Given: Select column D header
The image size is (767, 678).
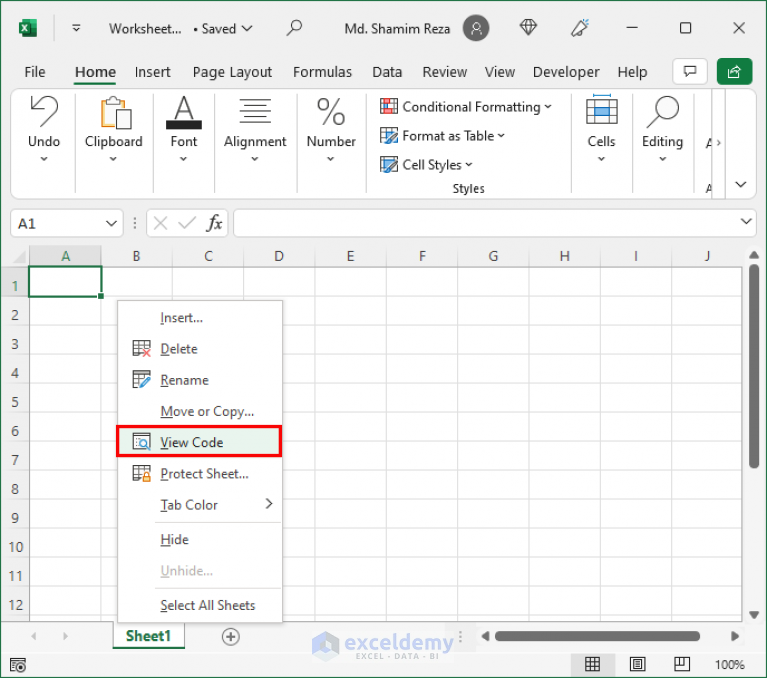Looking at the screenshot, I should tap(279, 256).
